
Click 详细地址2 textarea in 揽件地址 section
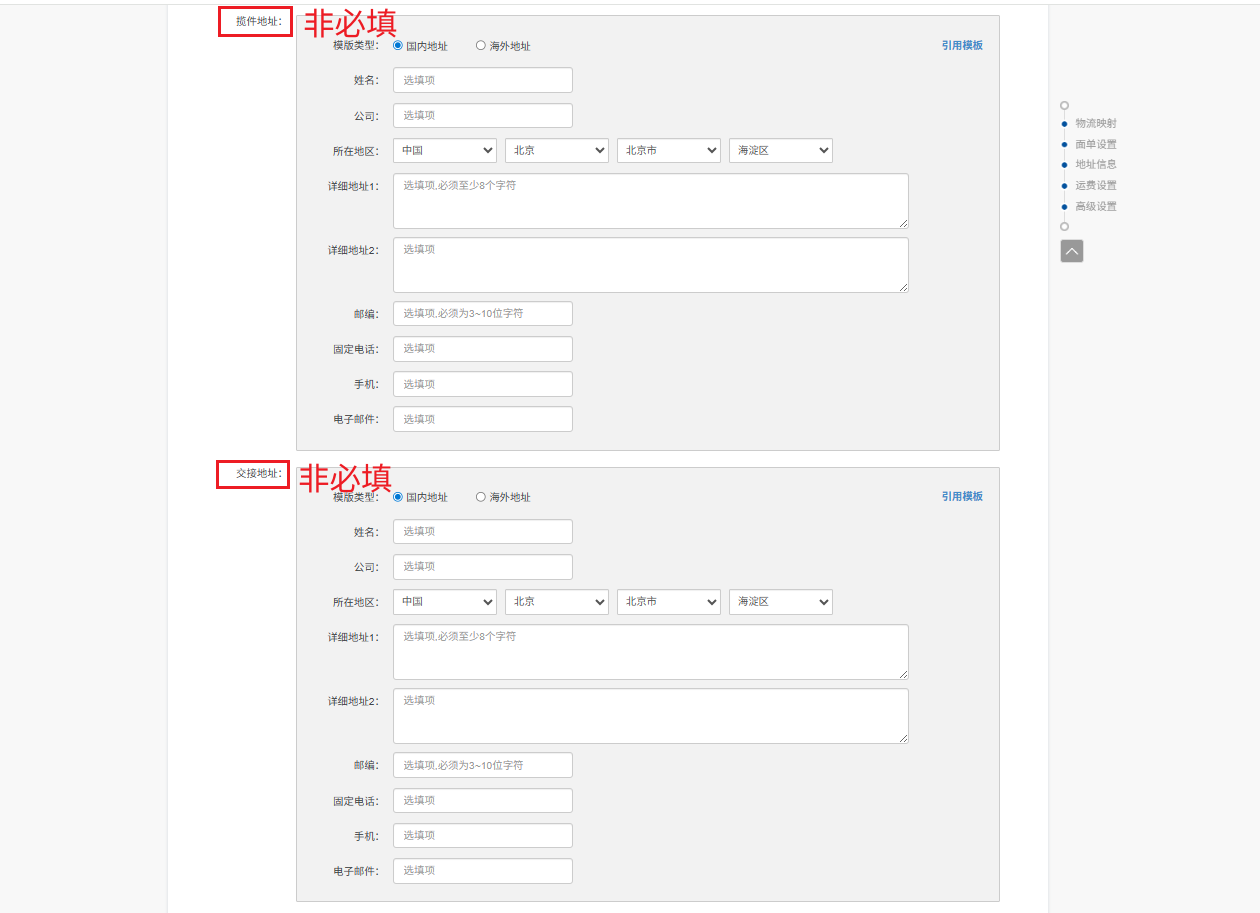click(x=651, y=265)
